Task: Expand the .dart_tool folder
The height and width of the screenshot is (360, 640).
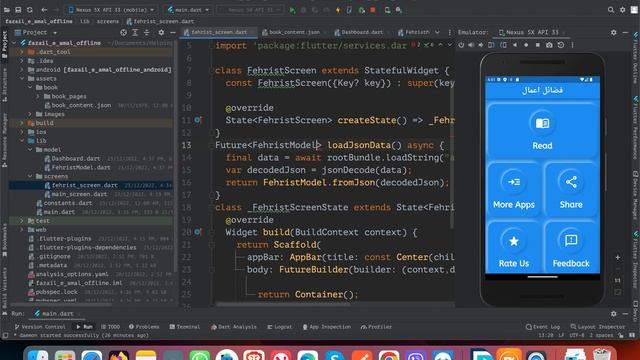Action: click(22, 52)
